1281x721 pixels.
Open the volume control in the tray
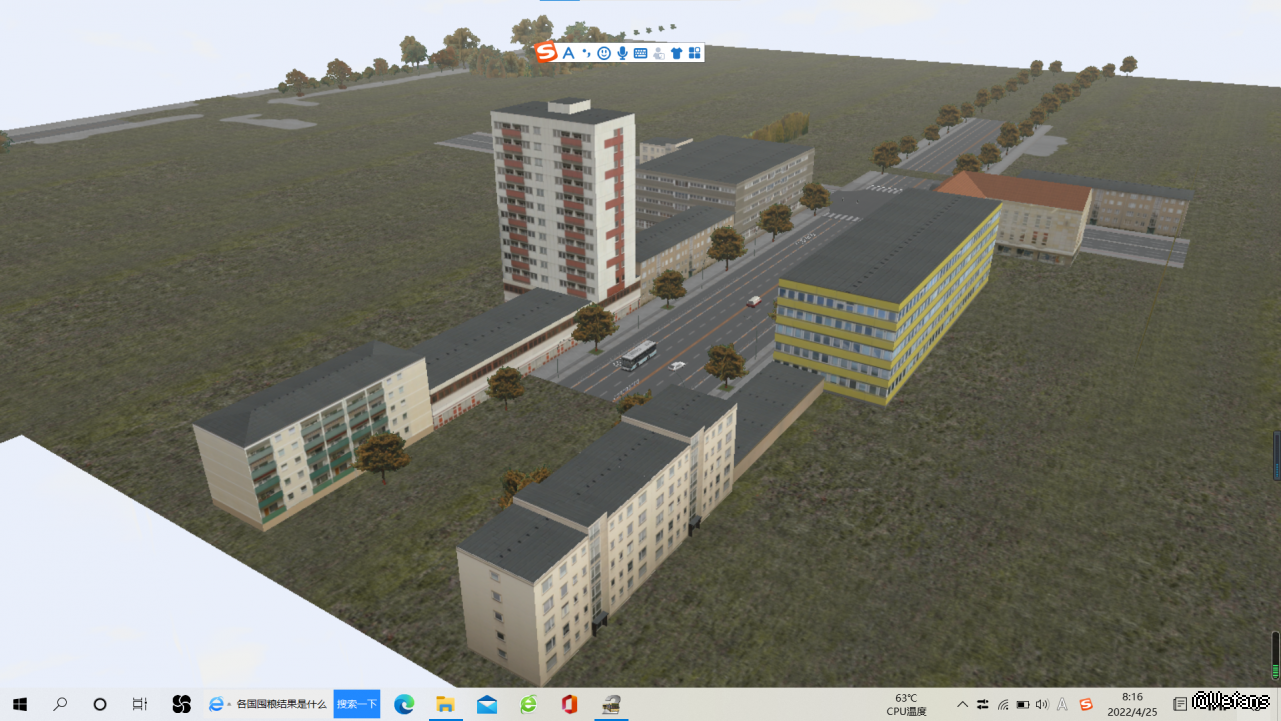[x=1042, y=704]
